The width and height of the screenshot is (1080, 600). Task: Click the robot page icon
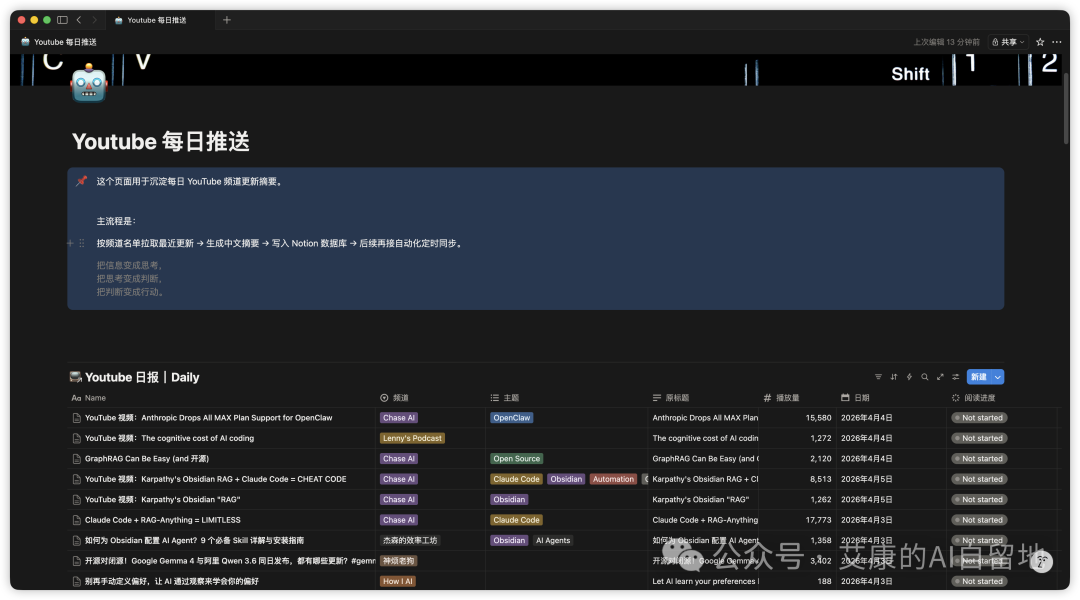(x=88, y=84)
